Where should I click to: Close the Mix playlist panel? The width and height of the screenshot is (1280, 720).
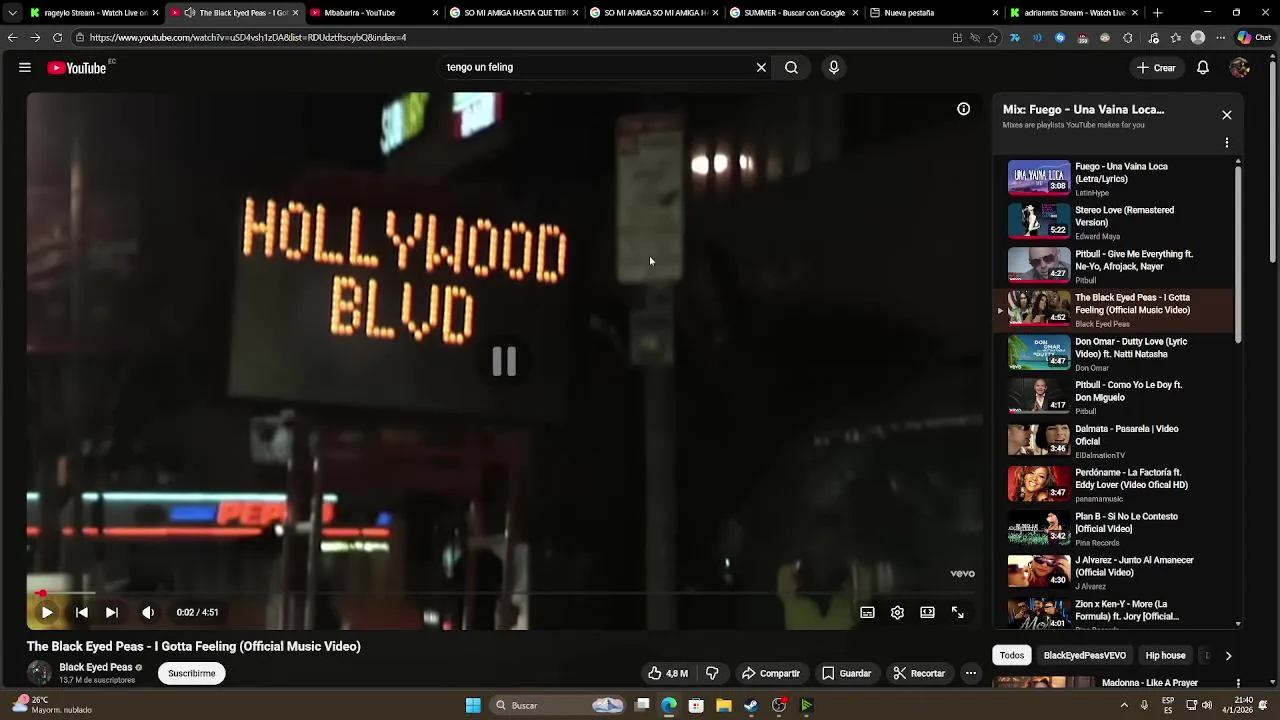point(1227,115)
